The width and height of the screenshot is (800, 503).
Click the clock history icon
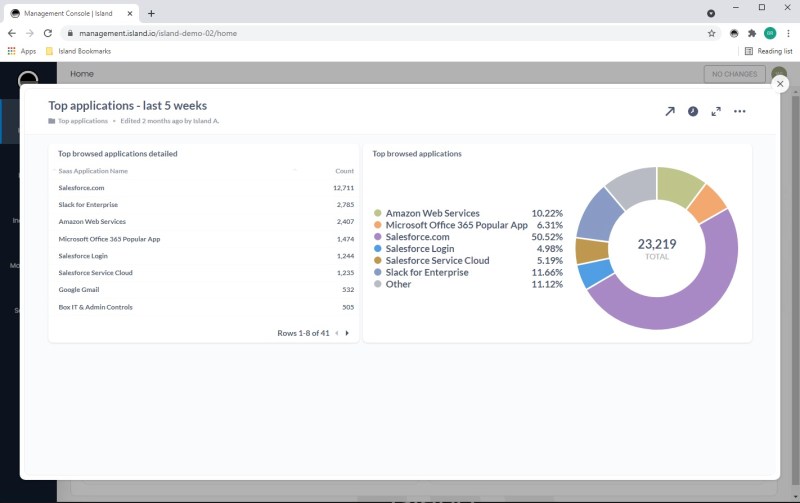tap(693, 111)
